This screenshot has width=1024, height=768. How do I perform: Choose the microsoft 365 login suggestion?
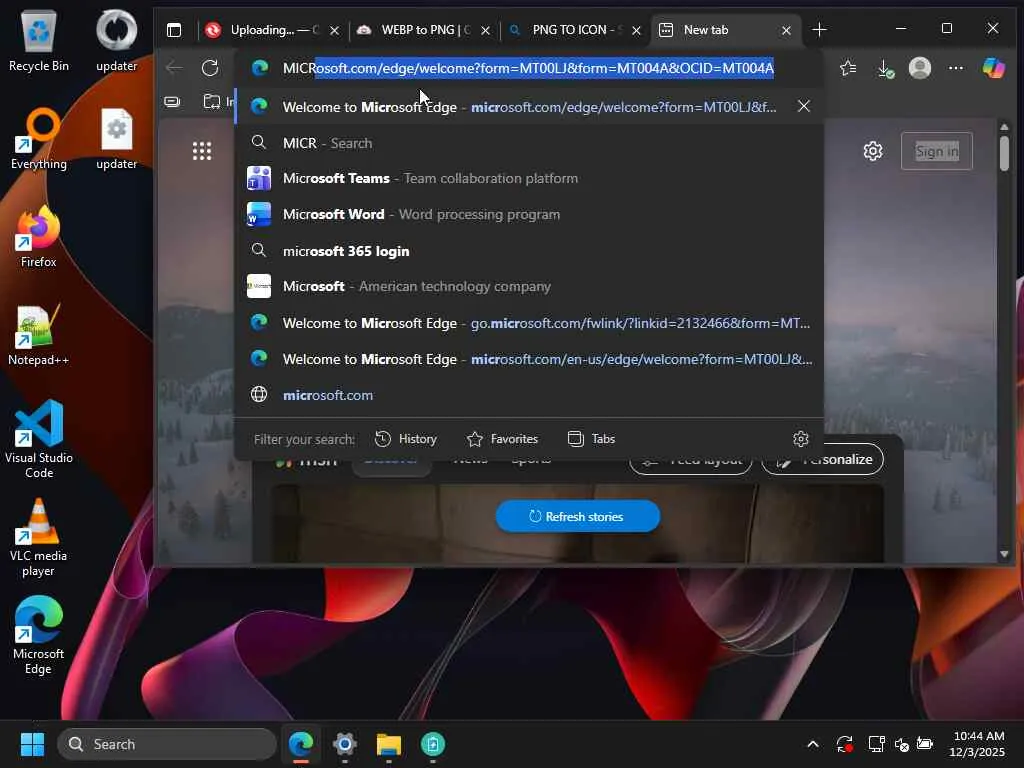coord(529,251)
